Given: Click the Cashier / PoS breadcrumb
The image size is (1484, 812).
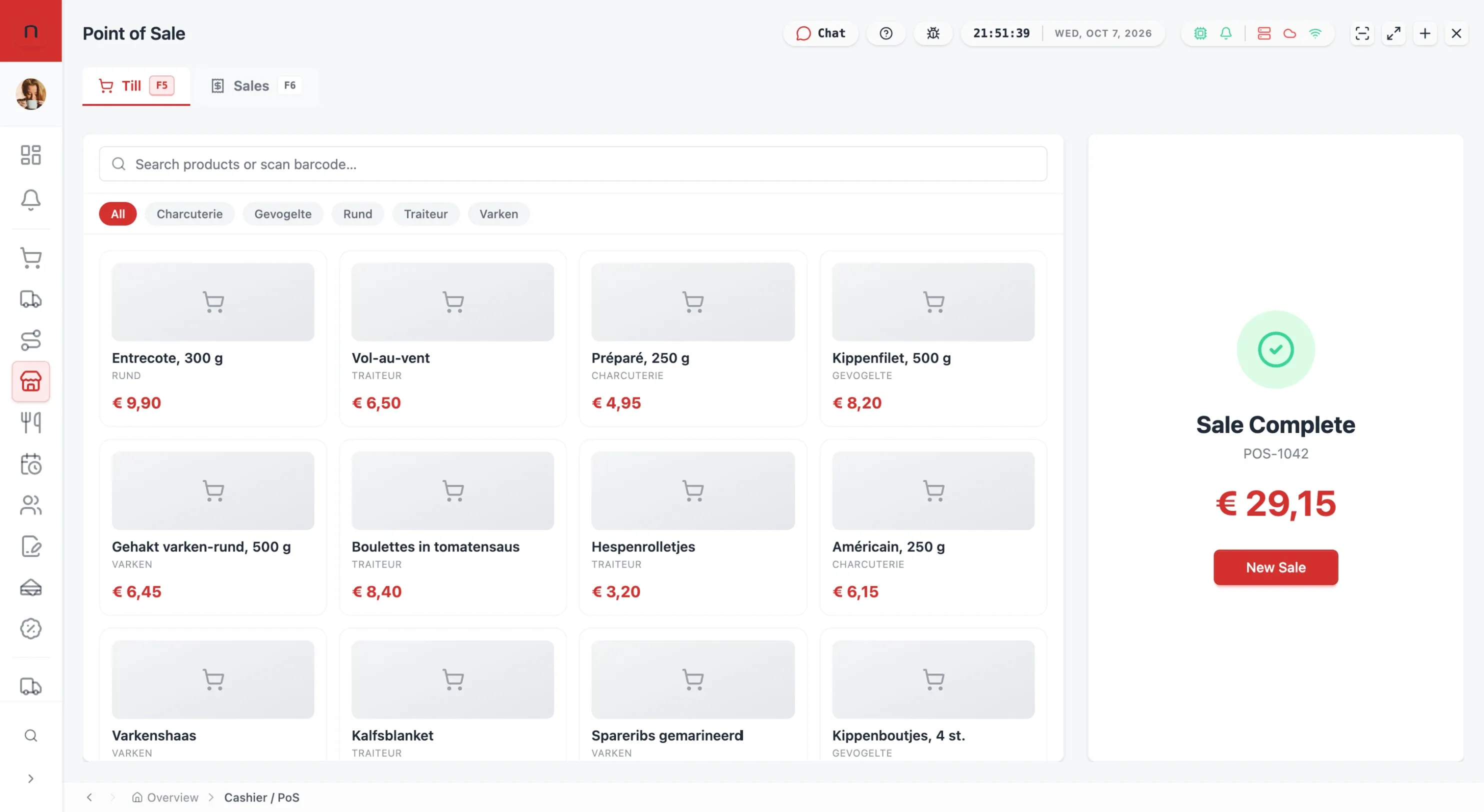Looking at the screenshot, I should point(261,797).
